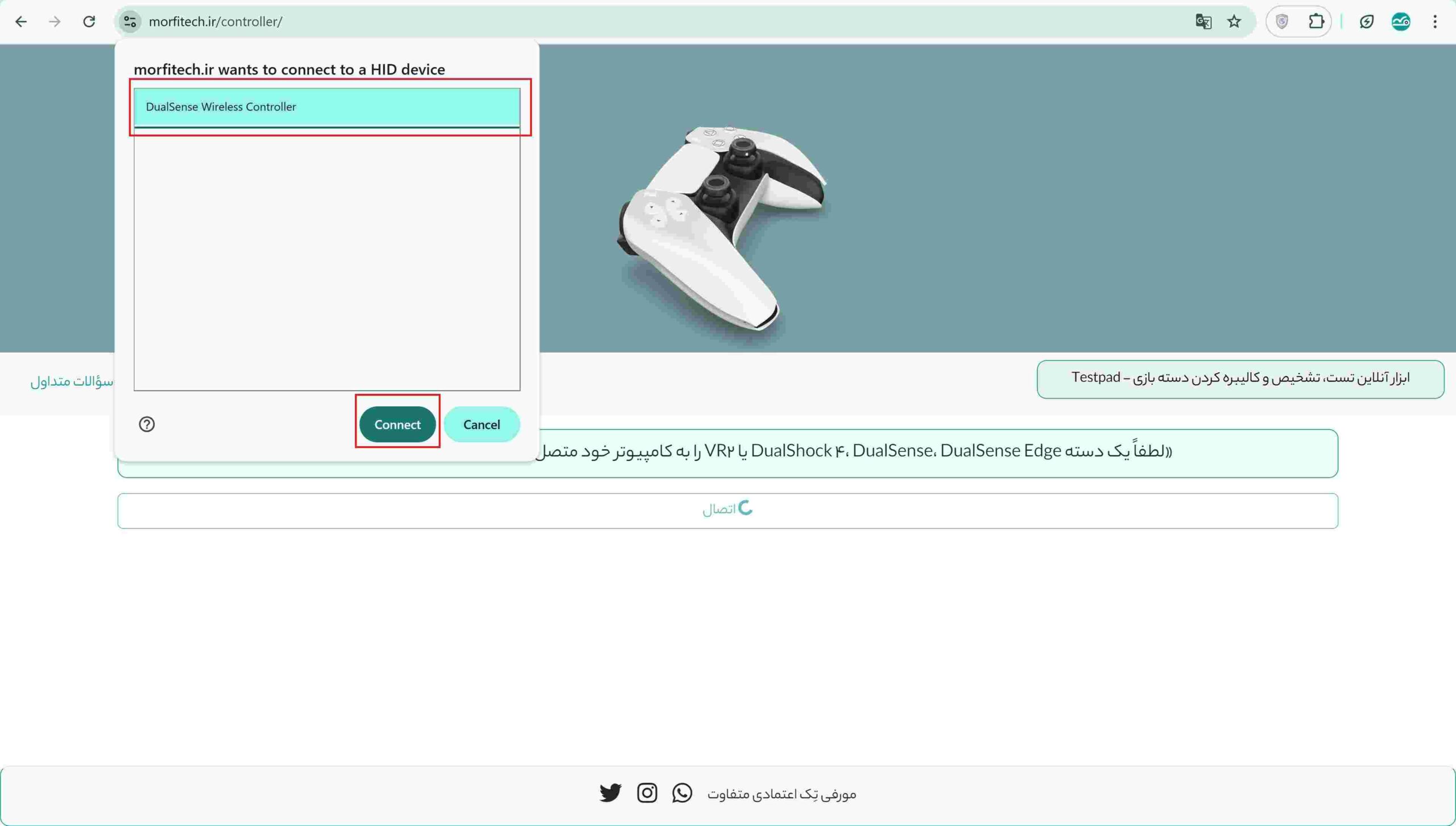This screenshot has width=1456, height=826.
Task: Open the teal browser profile avatar
Action: [1401, 22]
